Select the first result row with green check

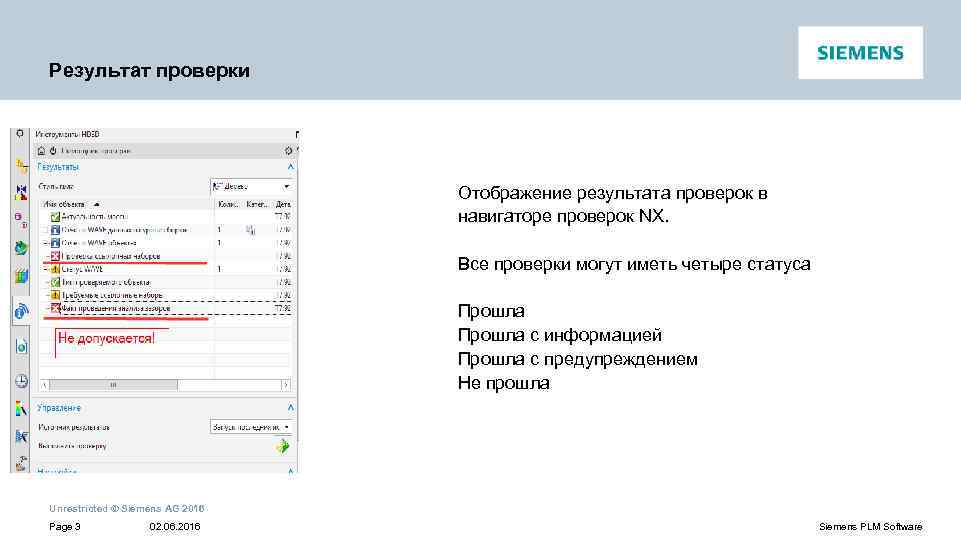167,216
